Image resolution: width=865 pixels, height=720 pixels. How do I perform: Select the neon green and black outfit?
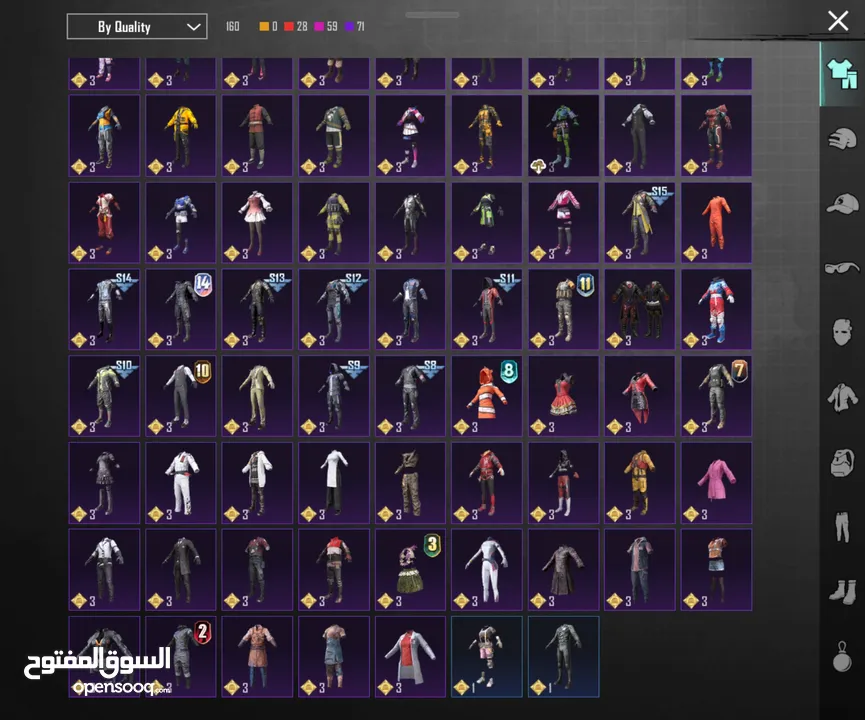[487, 222]
